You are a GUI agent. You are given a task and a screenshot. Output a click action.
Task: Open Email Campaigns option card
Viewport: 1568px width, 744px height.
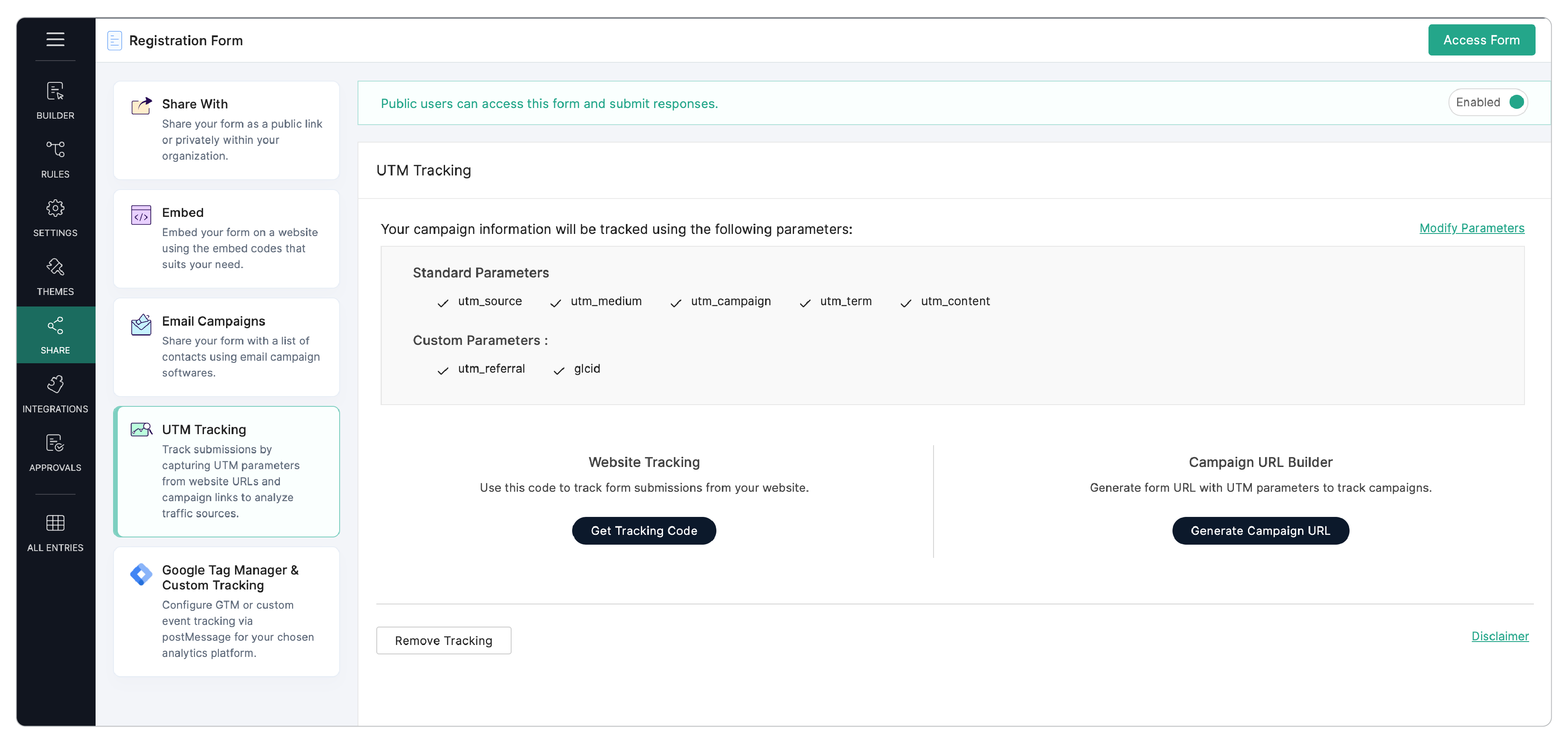[227, 347]
